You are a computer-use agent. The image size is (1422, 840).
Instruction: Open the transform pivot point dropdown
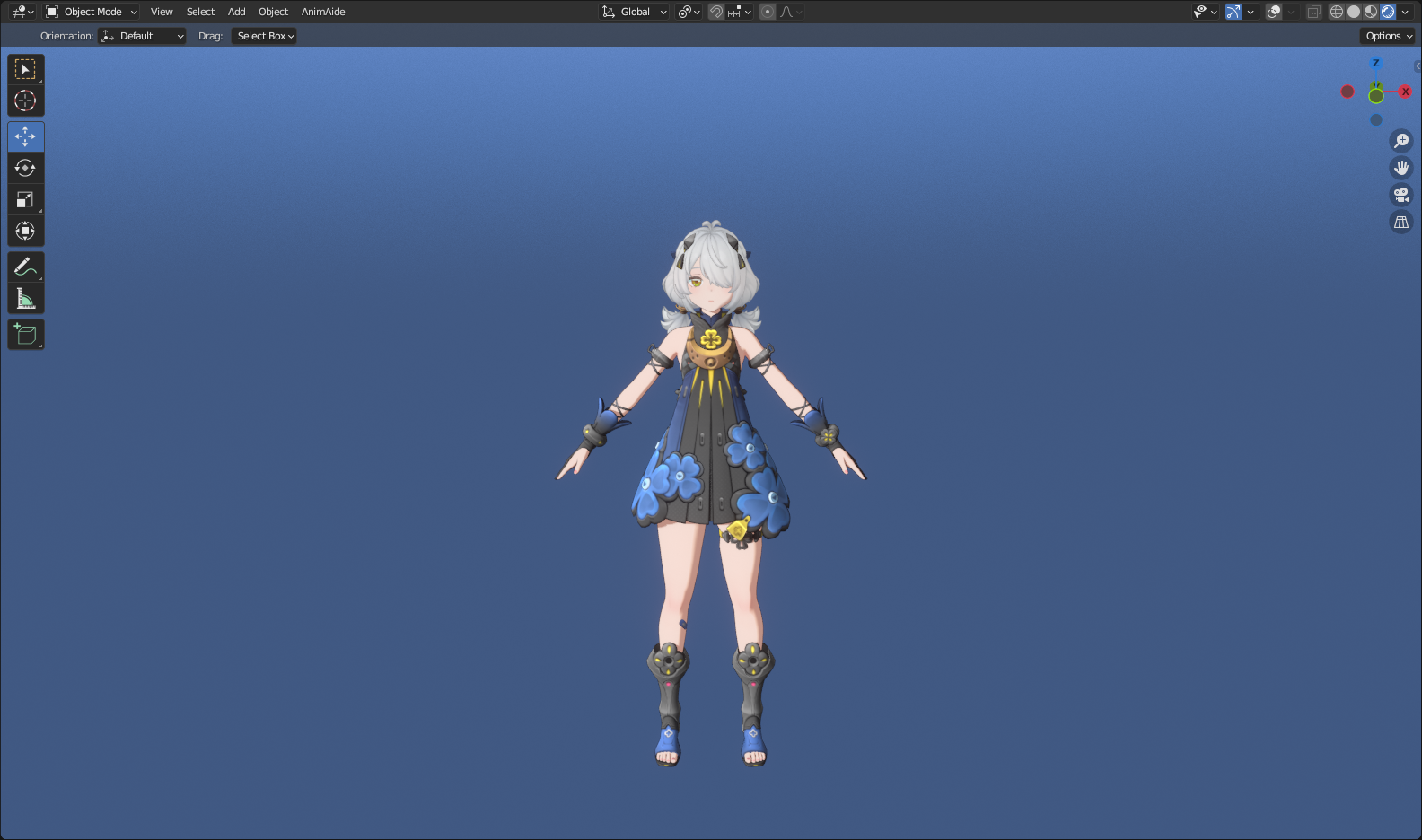[689, 12]
